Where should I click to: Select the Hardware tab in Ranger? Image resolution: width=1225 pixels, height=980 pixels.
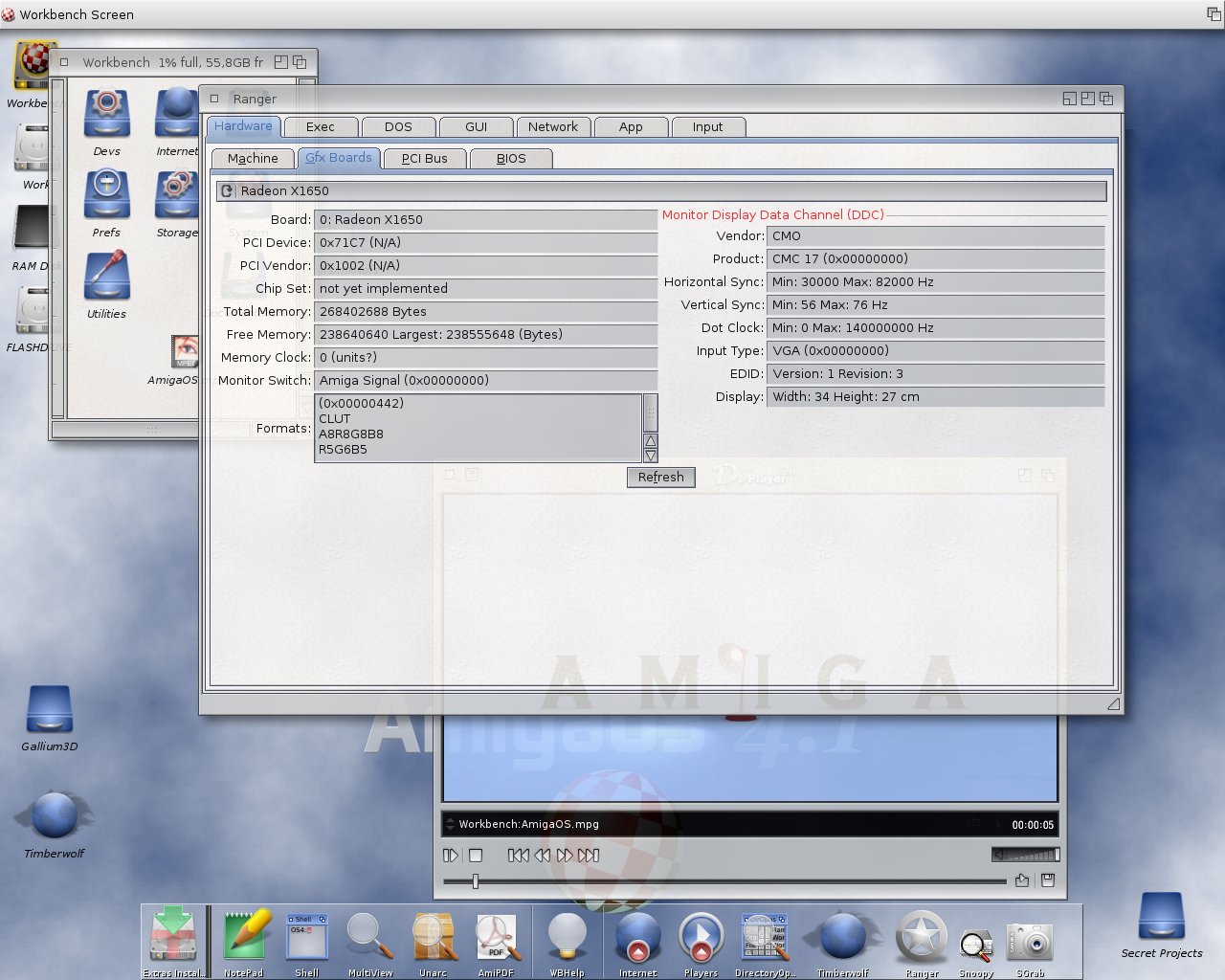[x=243, y=125]
